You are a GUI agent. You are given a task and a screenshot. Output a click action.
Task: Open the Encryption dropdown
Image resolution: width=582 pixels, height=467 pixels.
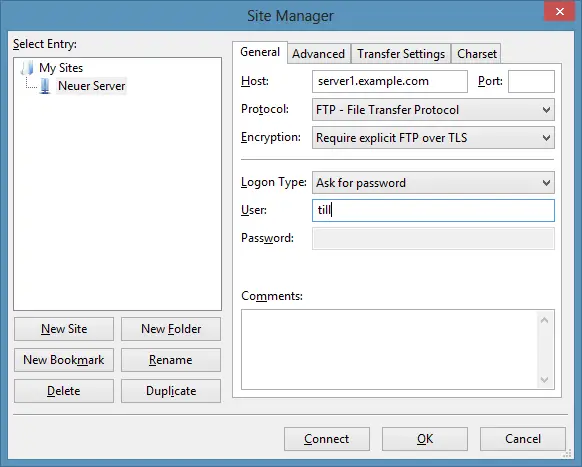coord(433,138)
